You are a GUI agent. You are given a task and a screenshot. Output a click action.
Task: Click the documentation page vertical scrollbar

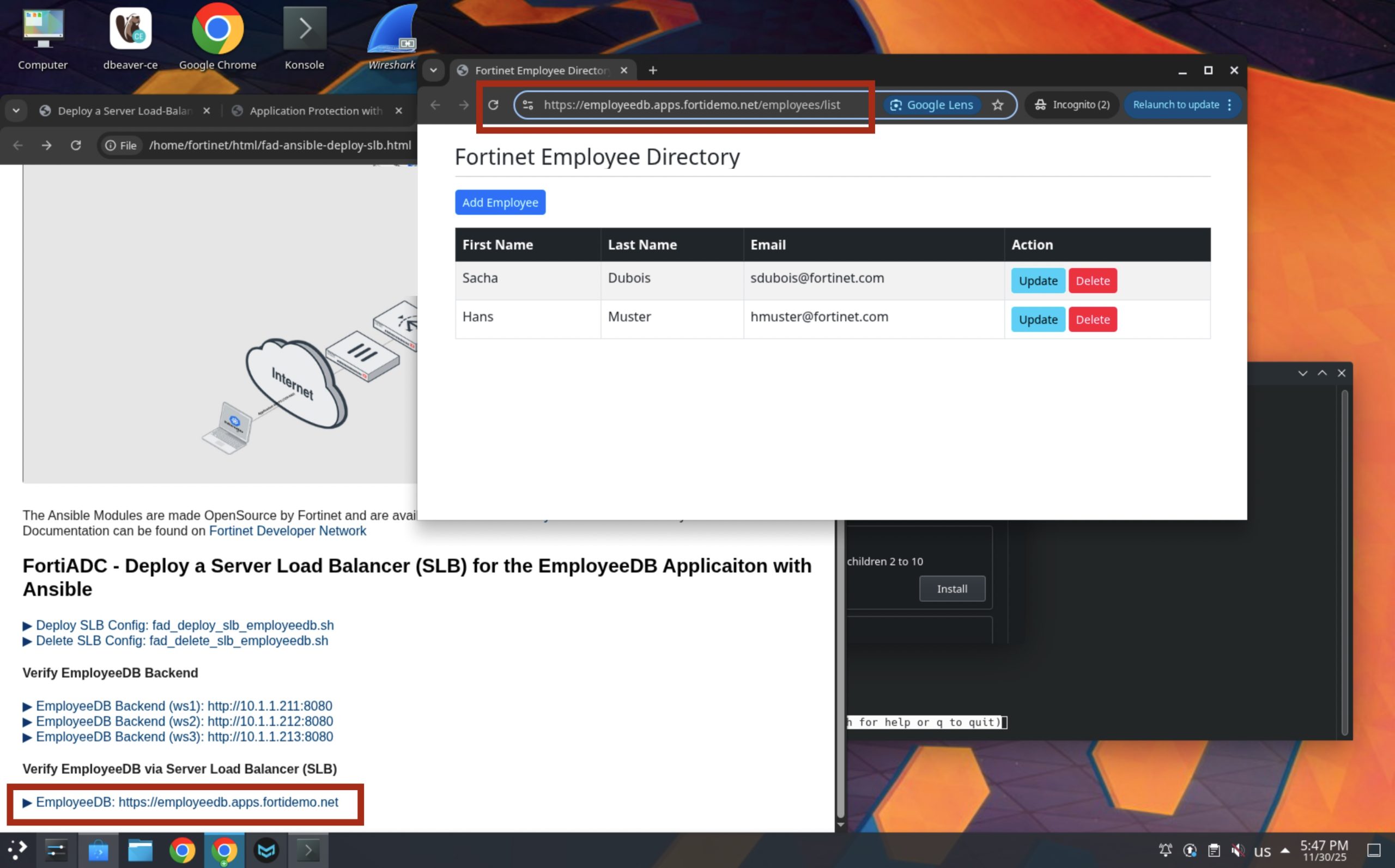point(840,660)
